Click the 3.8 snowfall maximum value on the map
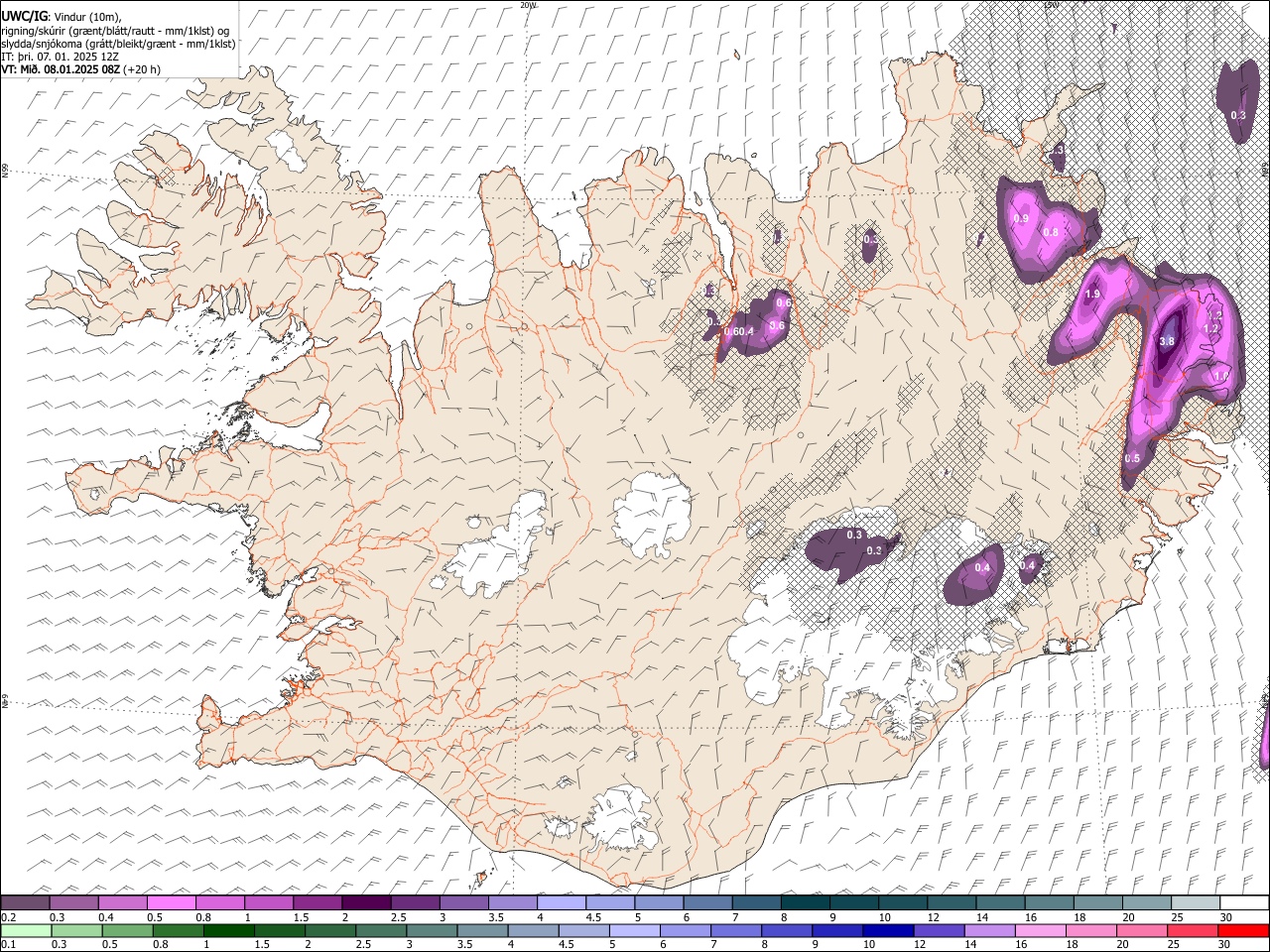 [1167, 341]
